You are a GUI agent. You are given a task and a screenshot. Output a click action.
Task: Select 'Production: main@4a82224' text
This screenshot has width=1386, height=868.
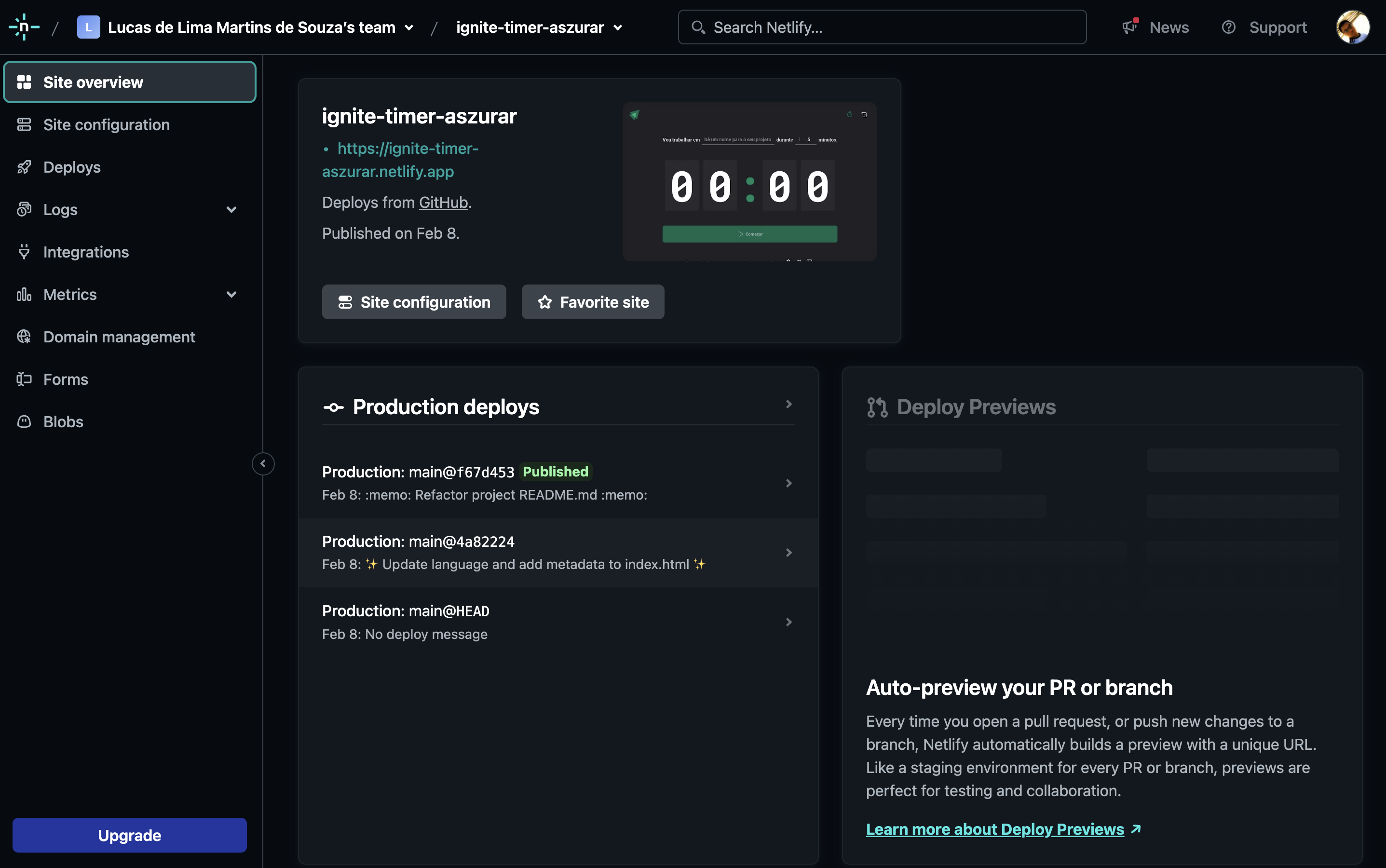point(418,542)
